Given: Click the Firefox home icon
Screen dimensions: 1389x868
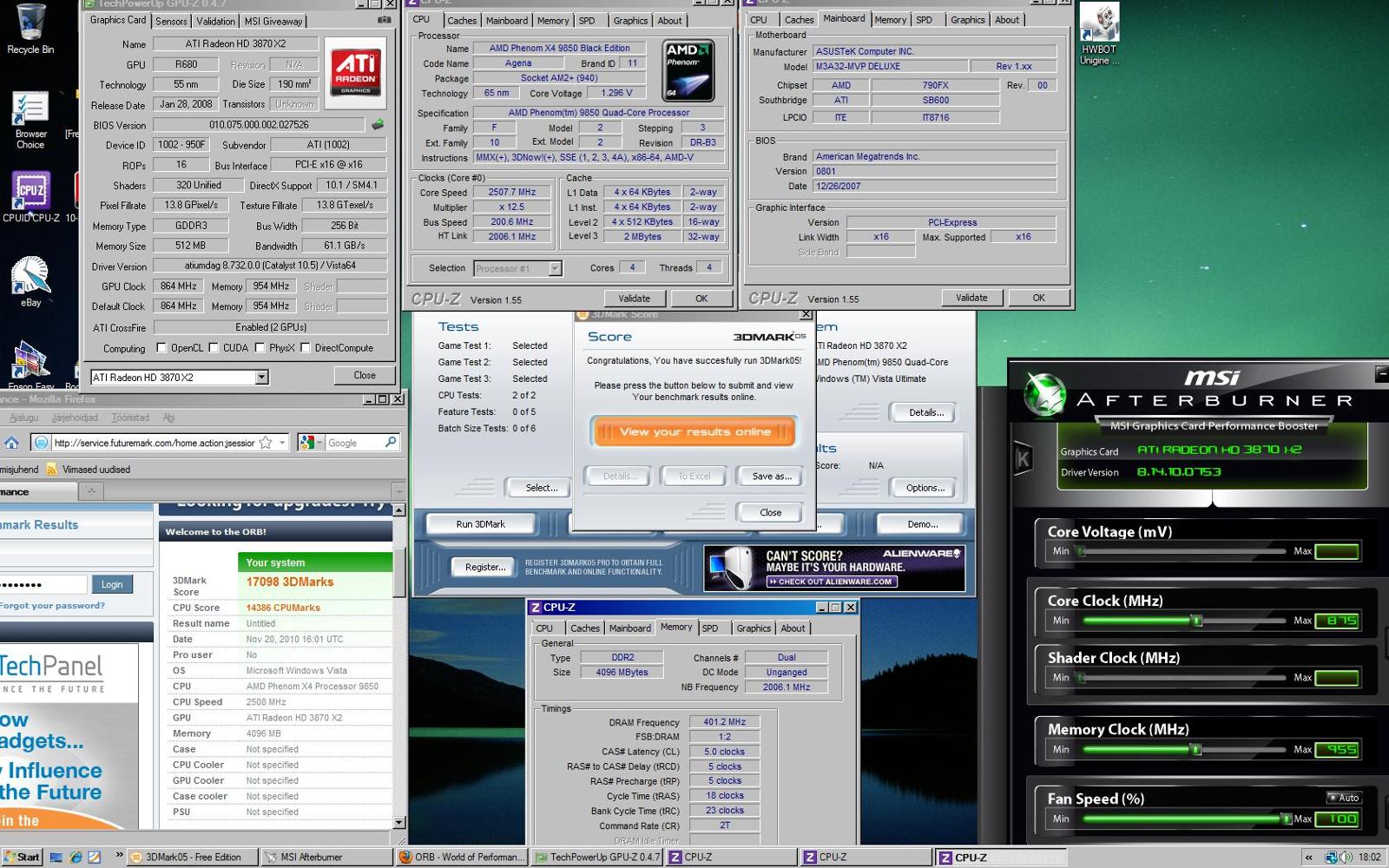Looking at the screenshot, I should click(11, 443).
